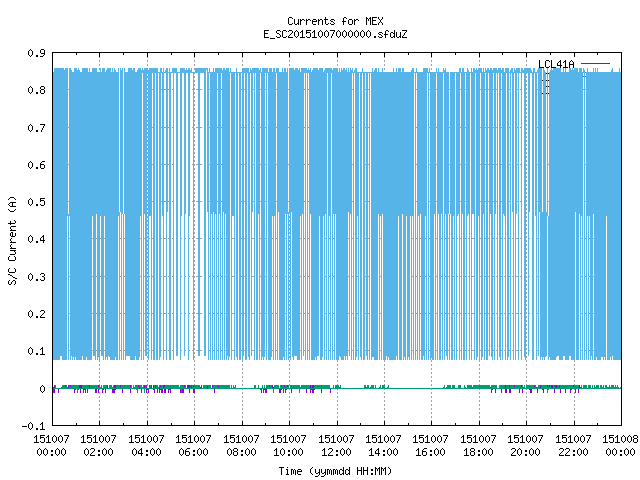The height and width of the screenshot is (480, 640).
Task: Click the -0.1 y-axis tick label
Action: coord(33,426)
